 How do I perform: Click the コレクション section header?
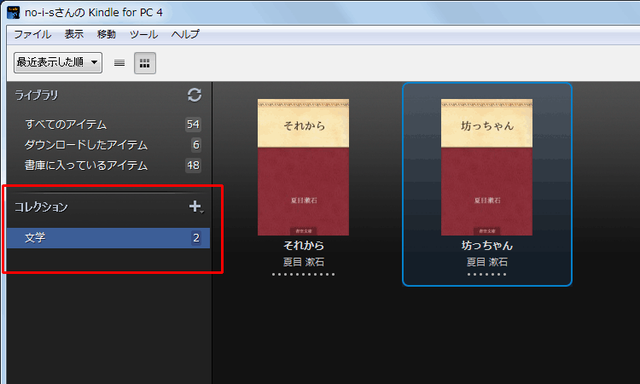[41, 207]
